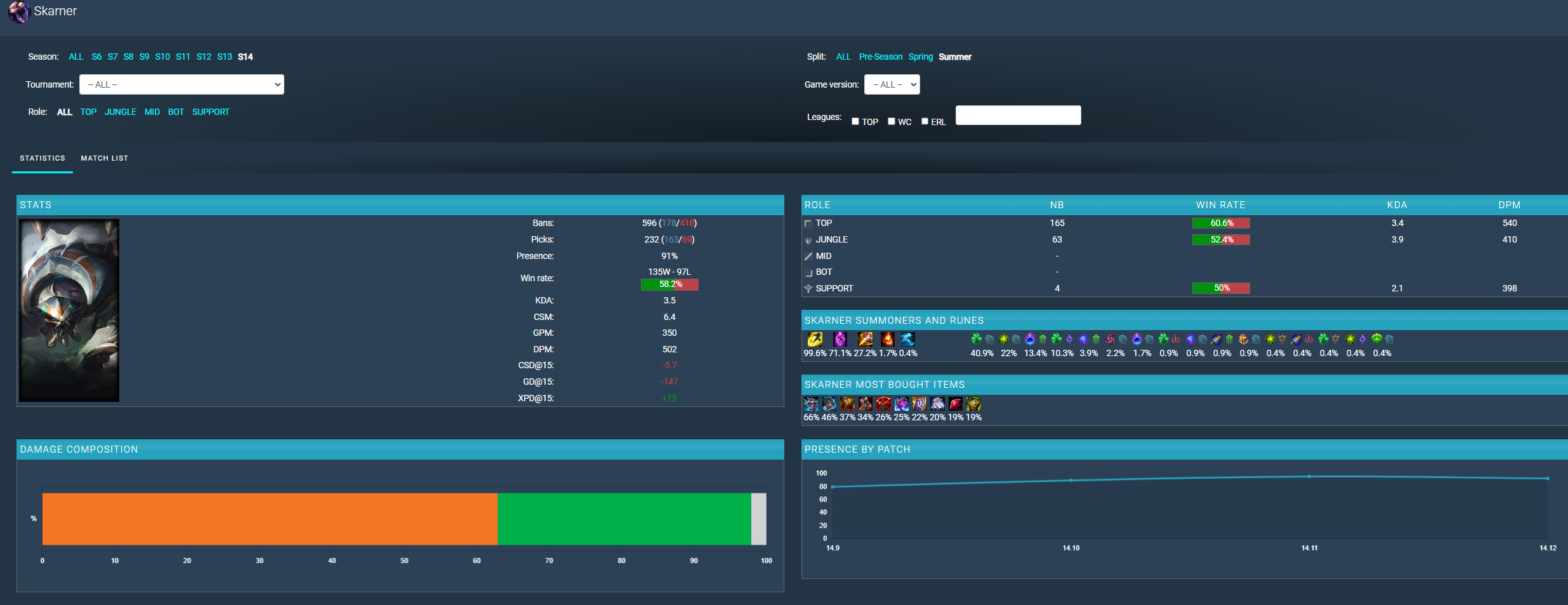The height and width of the screenshot is (605, 1568).
Task: Switch to the MATCH LIST tab
Action: 105,158
